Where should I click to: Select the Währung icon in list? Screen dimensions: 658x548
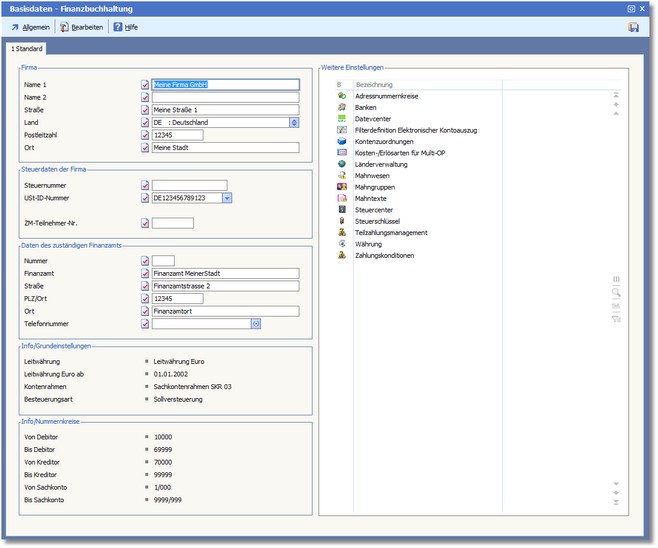[x=343, y=244]
